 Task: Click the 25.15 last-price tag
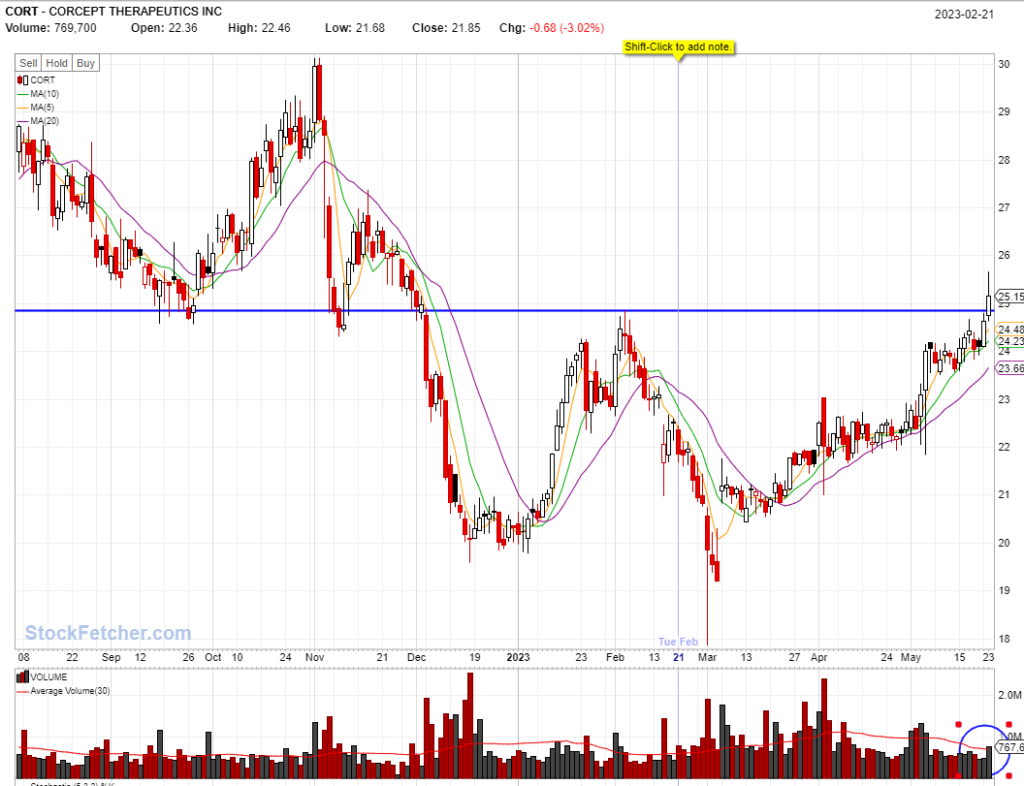1010,297
